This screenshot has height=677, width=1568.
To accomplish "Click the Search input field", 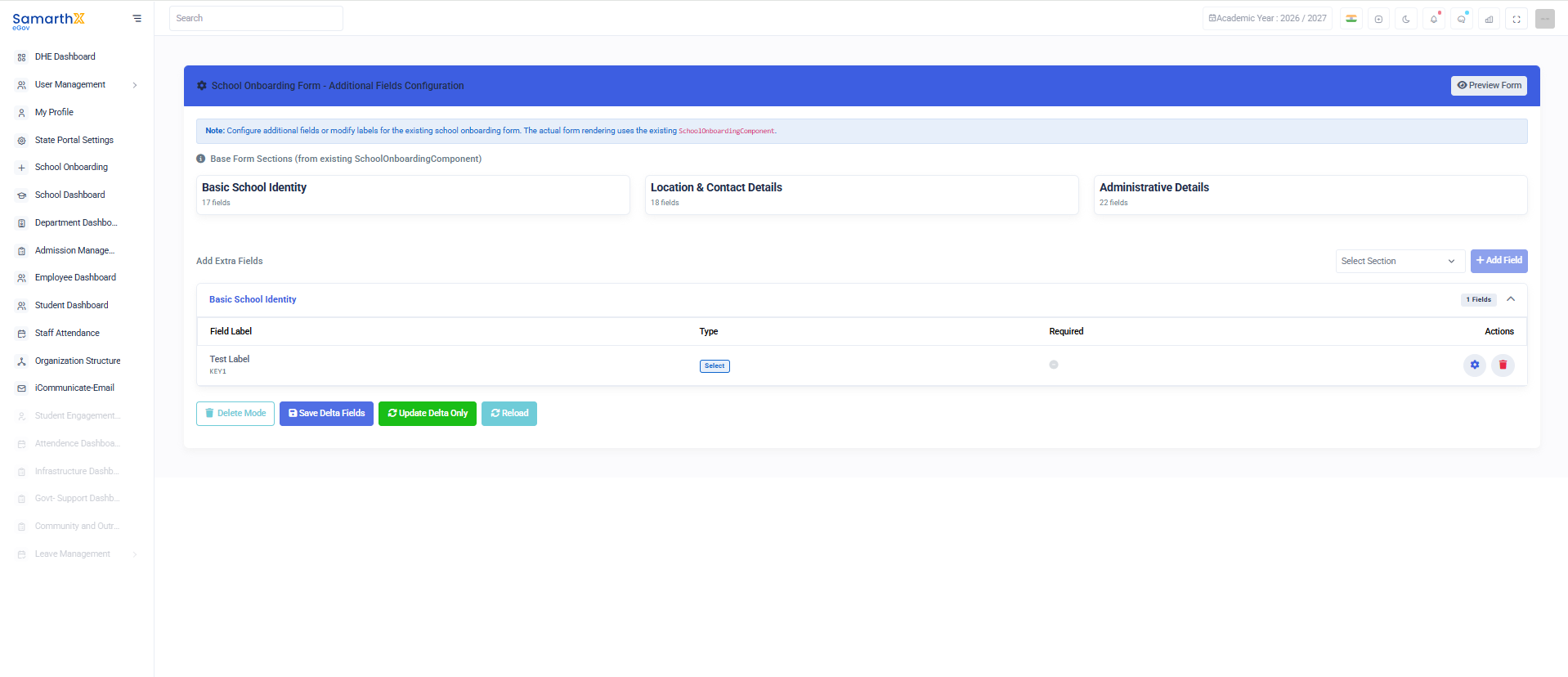I will click(256, 18).
